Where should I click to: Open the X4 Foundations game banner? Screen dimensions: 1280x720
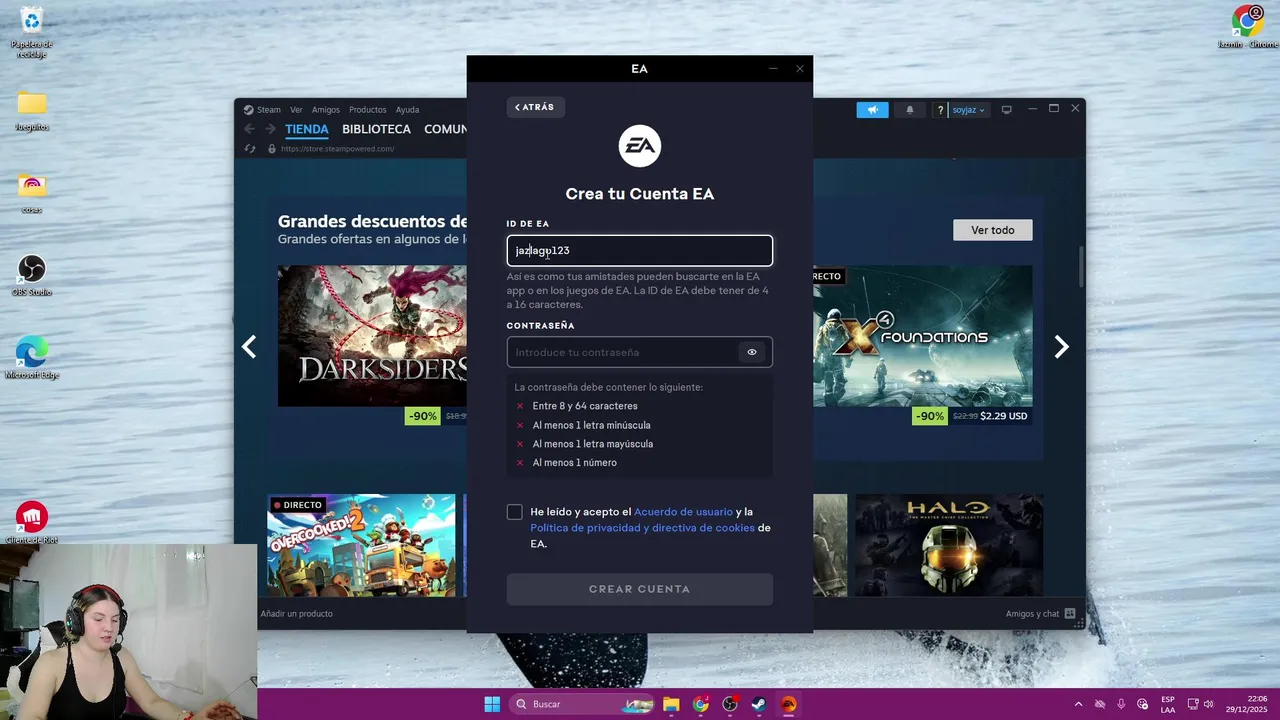point(923,336)
